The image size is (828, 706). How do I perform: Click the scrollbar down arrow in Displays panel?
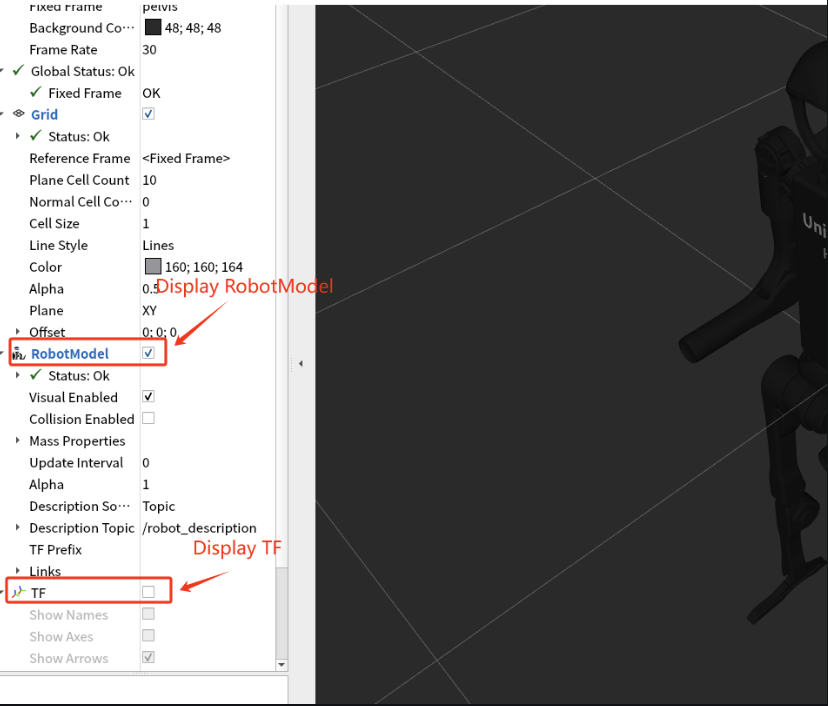coord(281,665)
